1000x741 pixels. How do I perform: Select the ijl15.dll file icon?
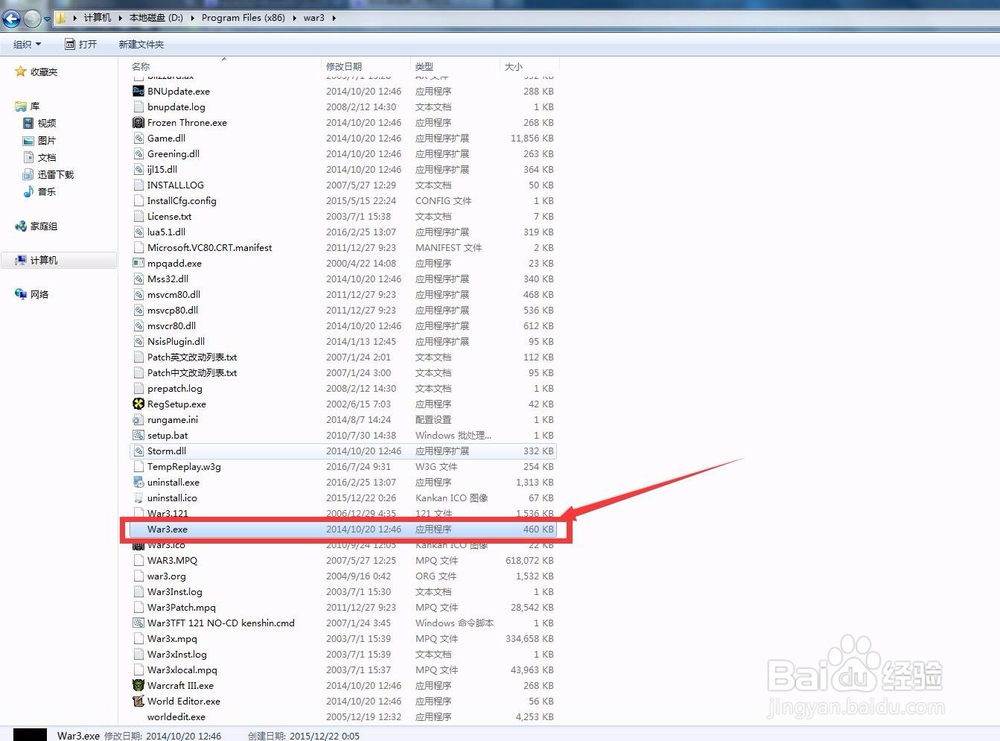(x=138, y=169)
